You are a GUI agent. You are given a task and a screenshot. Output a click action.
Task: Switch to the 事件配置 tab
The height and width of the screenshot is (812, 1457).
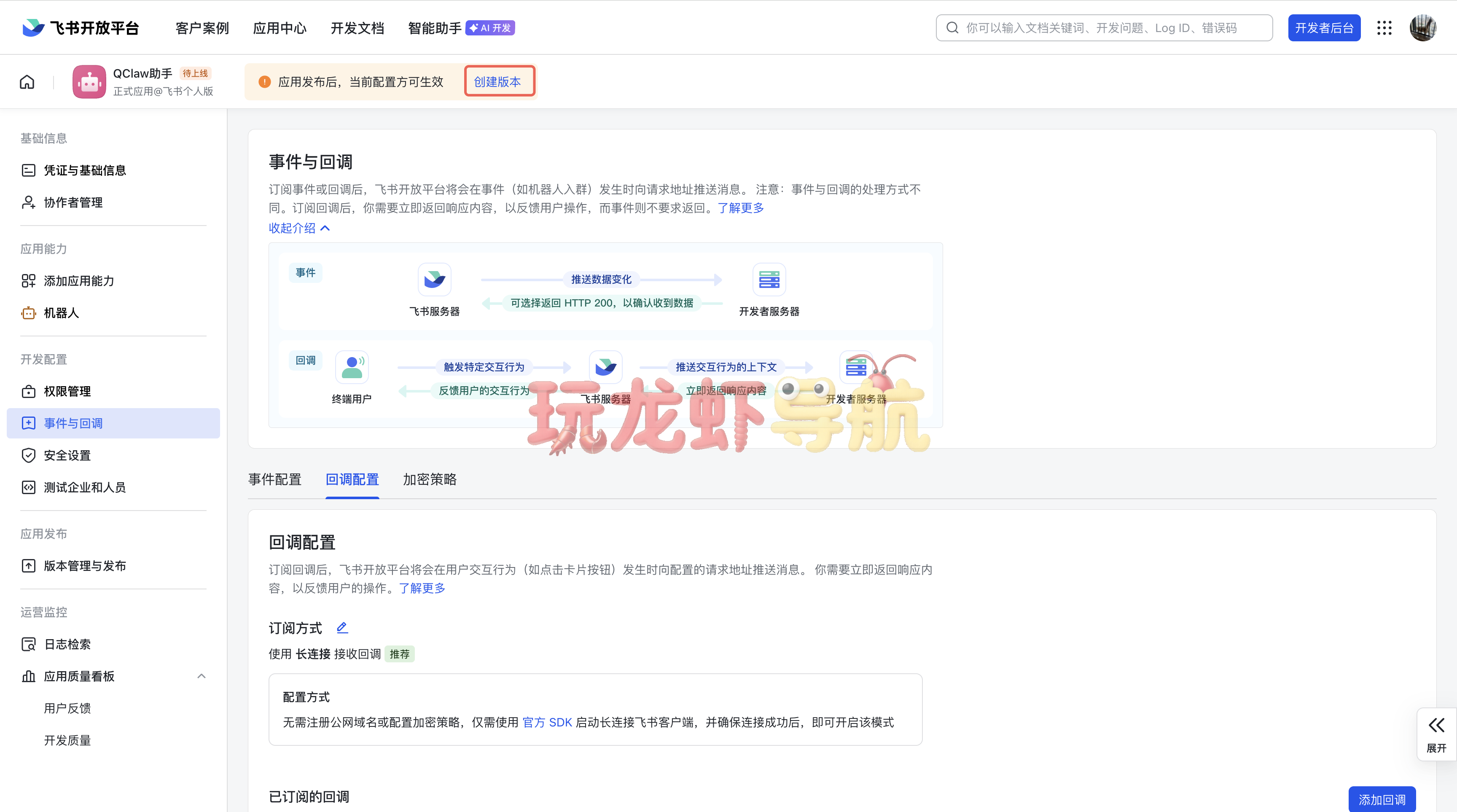point(274,479)
